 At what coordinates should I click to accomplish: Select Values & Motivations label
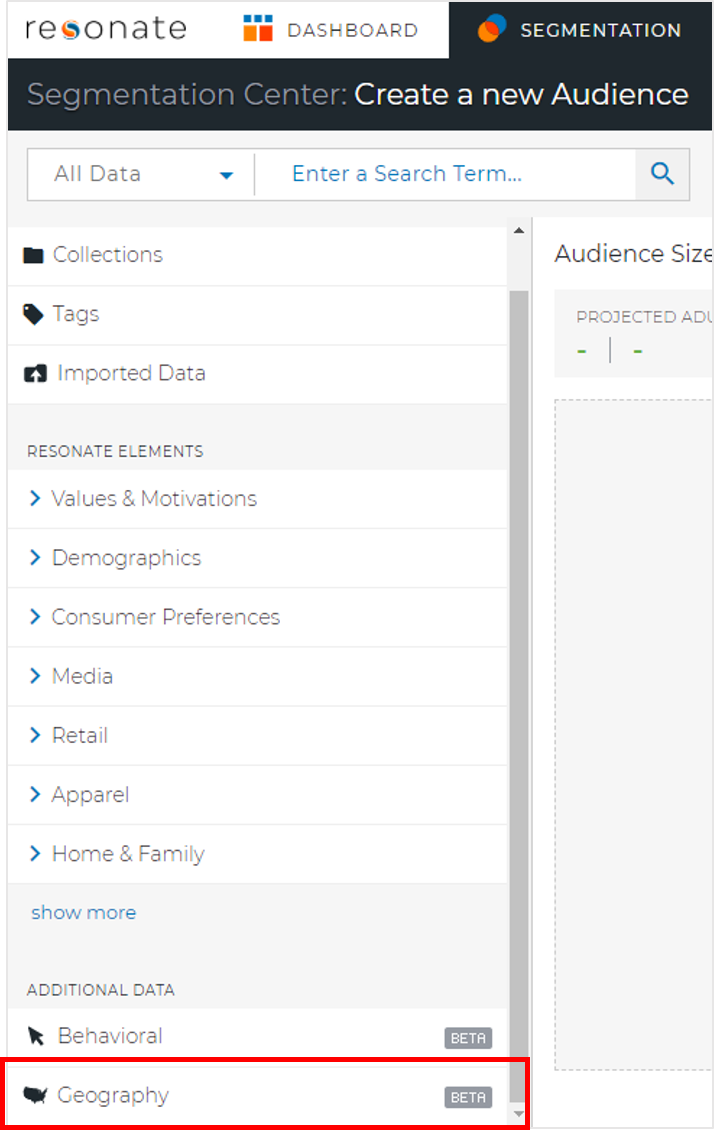pos(154,499)
